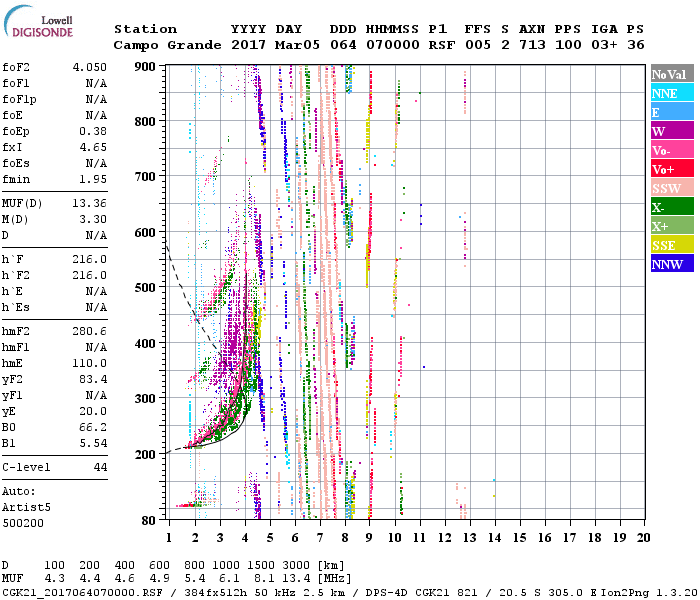The width and height of the screenshot is (700, 600).
Task: Click the E-layer echoes near 100 km
Action: click(187, 505)
